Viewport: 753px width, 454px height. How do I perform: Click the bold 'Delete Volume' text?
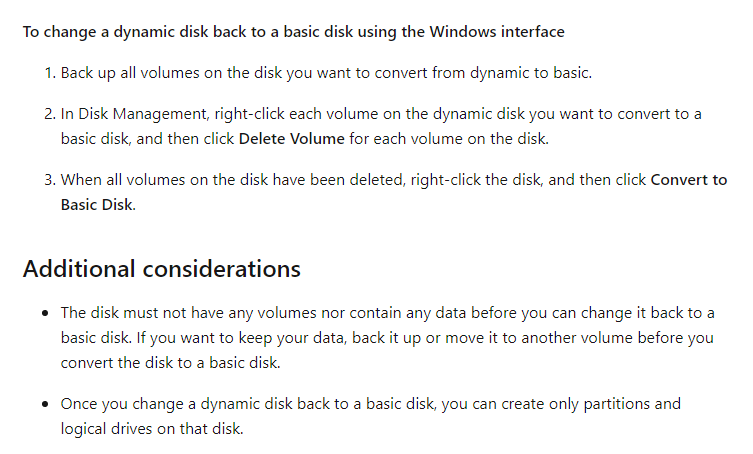pos(291,139)
